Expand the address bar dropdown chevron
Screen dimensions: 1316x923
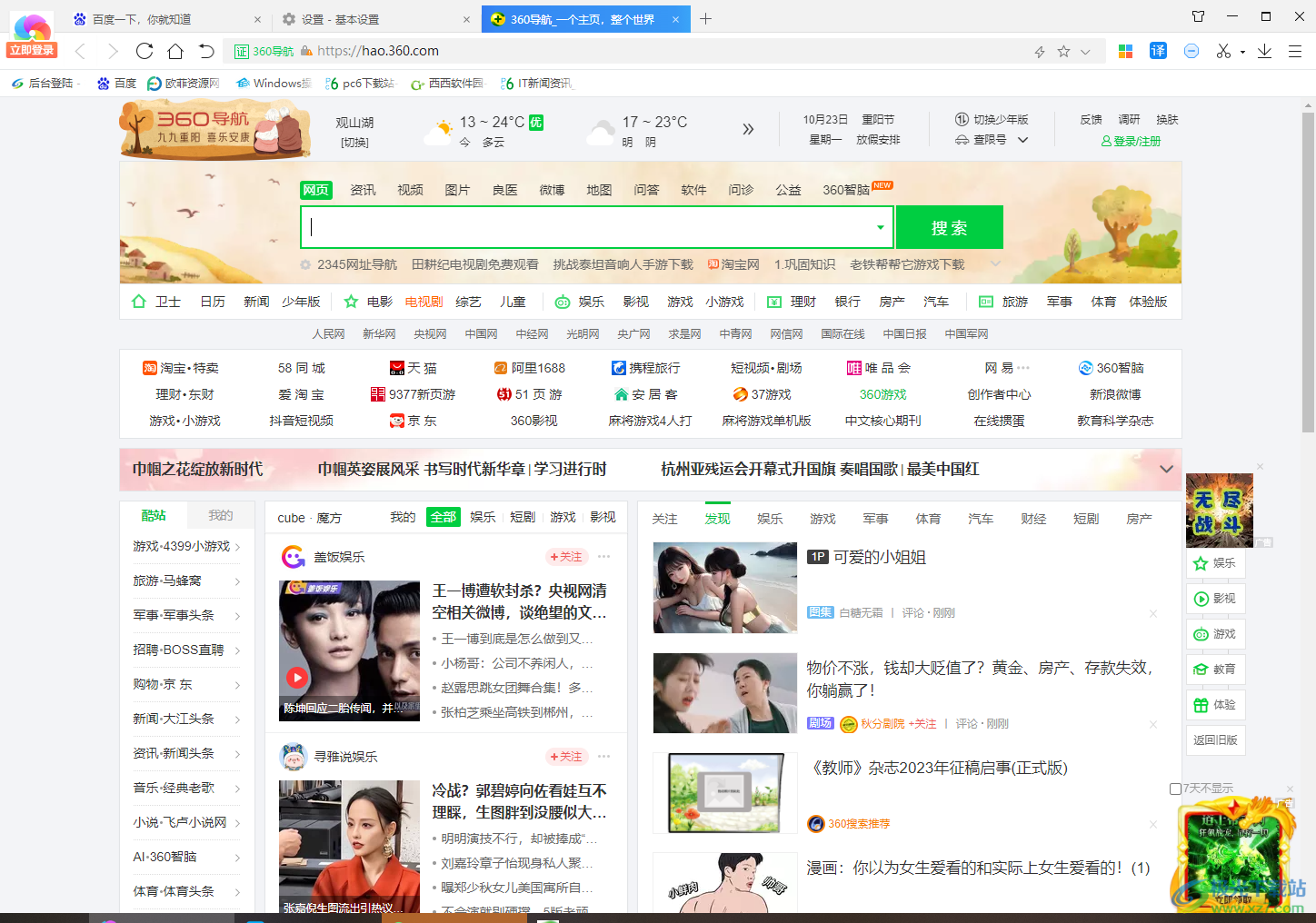[x=1085, y=52]
